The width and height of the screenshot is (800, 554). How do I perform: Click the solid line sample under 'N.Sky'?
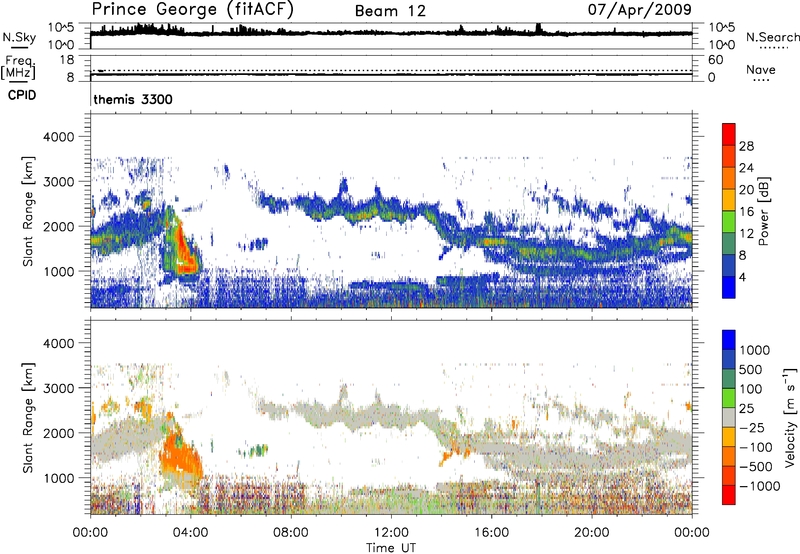19,48
